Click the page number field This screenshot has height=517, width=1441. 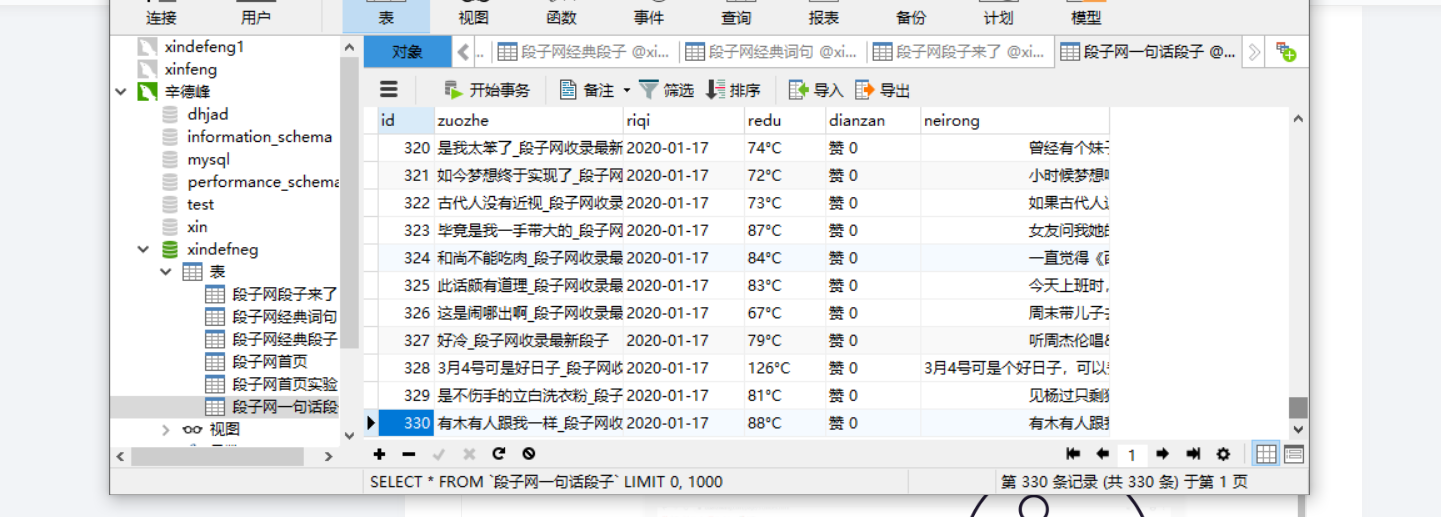(1132, 455)
